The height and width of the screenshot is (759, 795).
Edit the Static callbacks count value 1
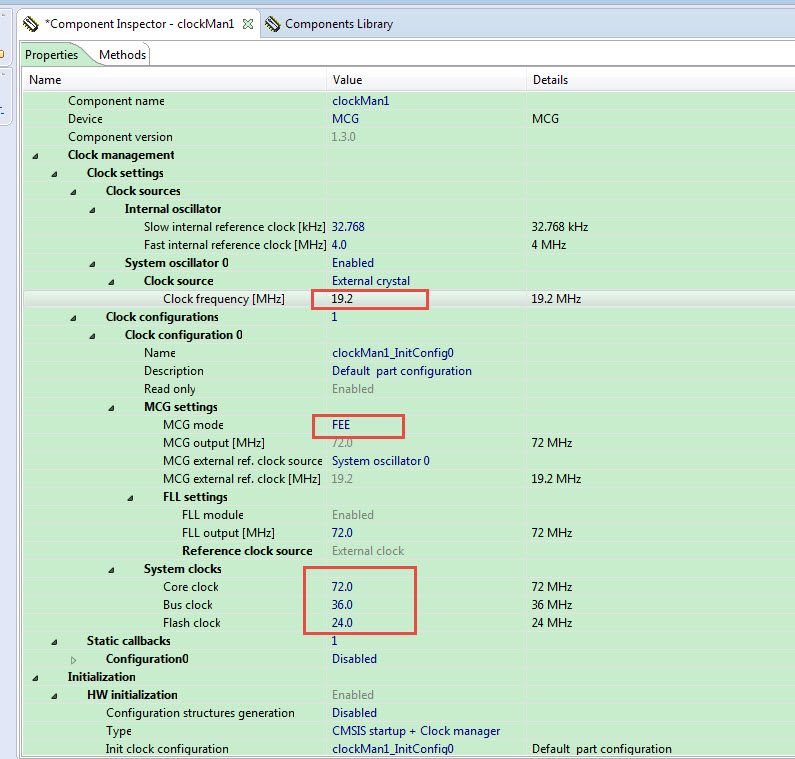[334, 641]
